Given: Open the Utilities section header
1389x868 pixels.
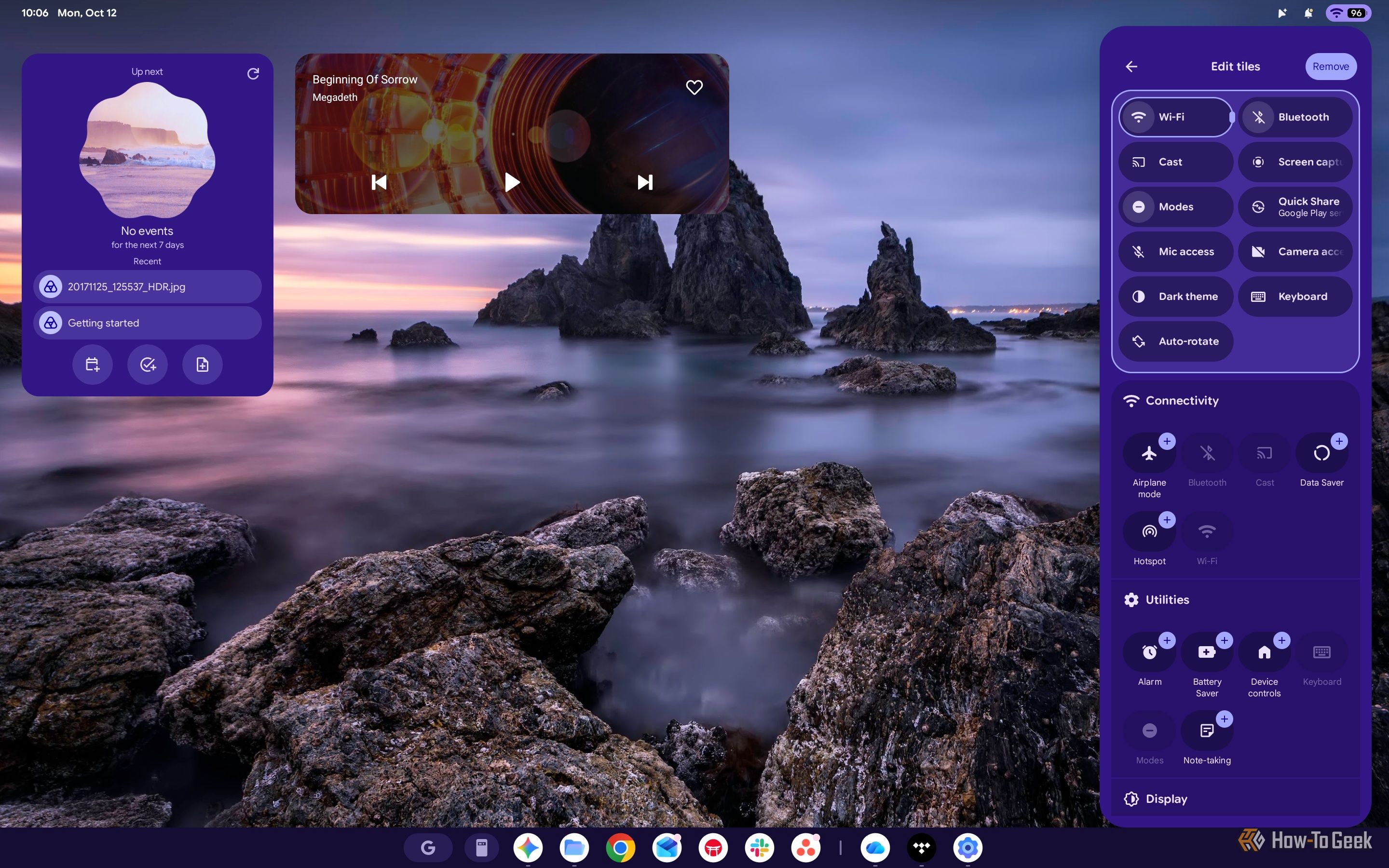Looking at the screenshot, I should click(1156, 600).
